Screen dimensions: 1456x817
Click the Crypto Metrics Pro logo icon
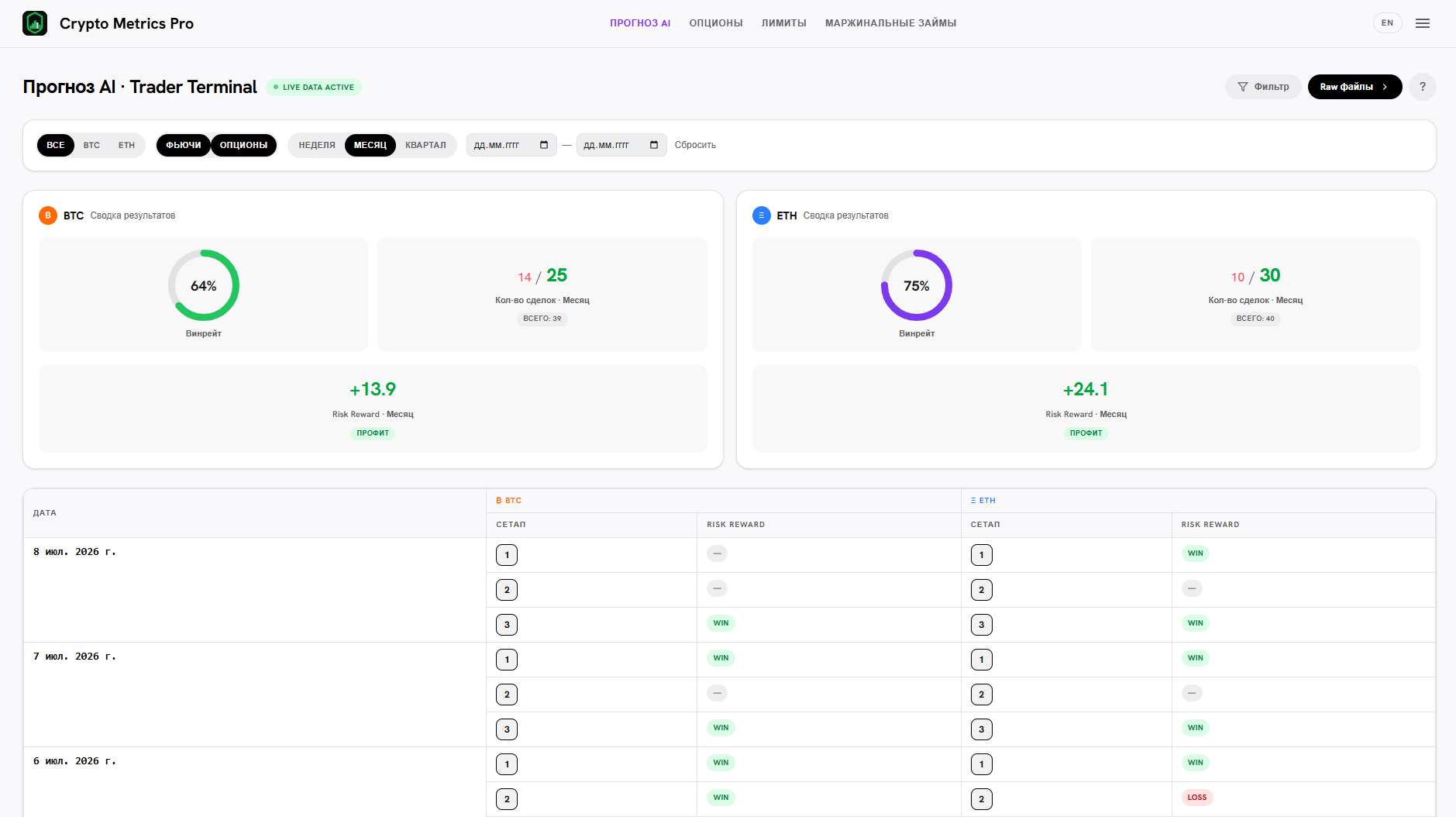click(x=35, y=23)
